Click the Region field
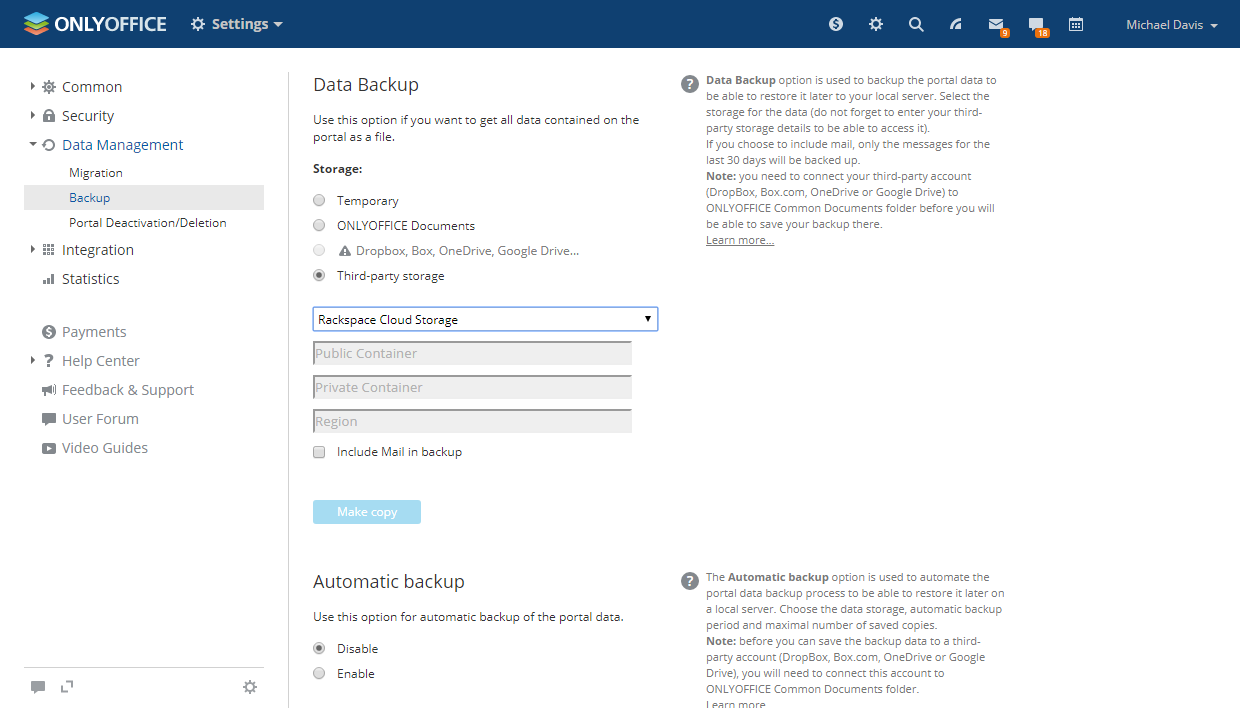 [472, 421]
